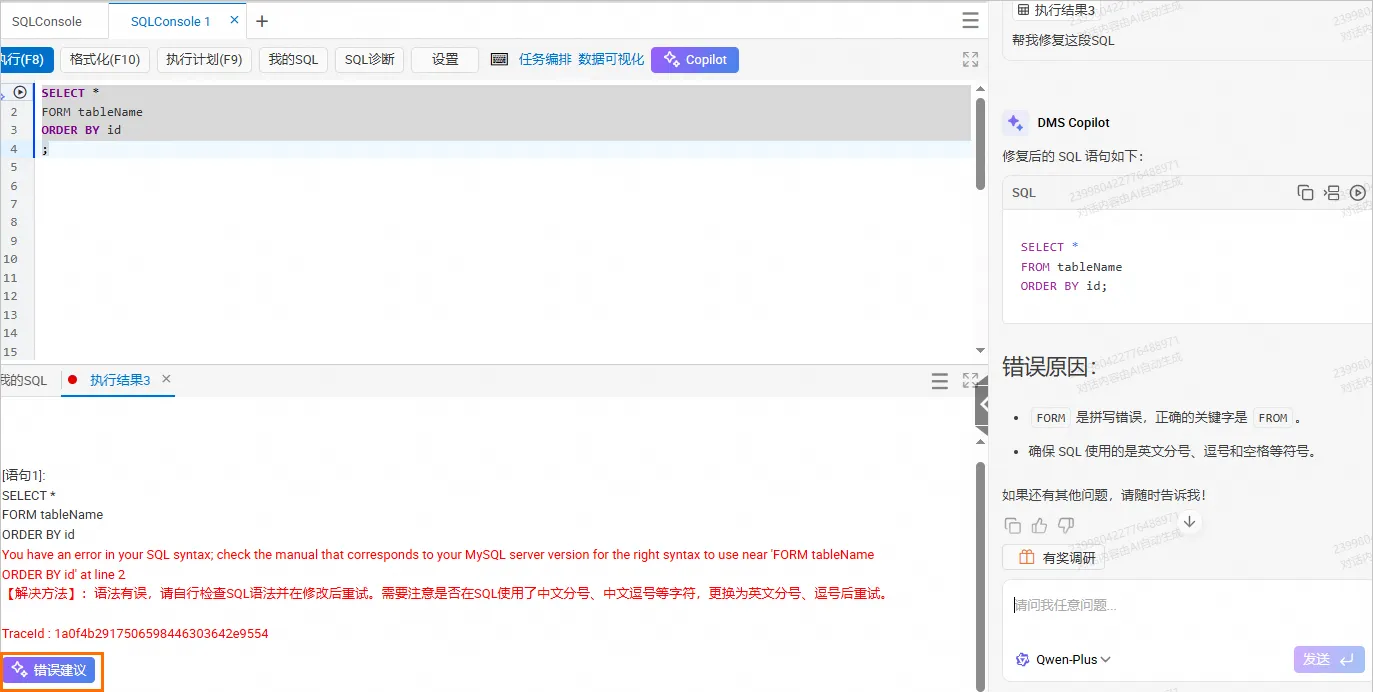1373x692 pixels.
Task: Click the 解决方法 solution text
Action: 446,594
